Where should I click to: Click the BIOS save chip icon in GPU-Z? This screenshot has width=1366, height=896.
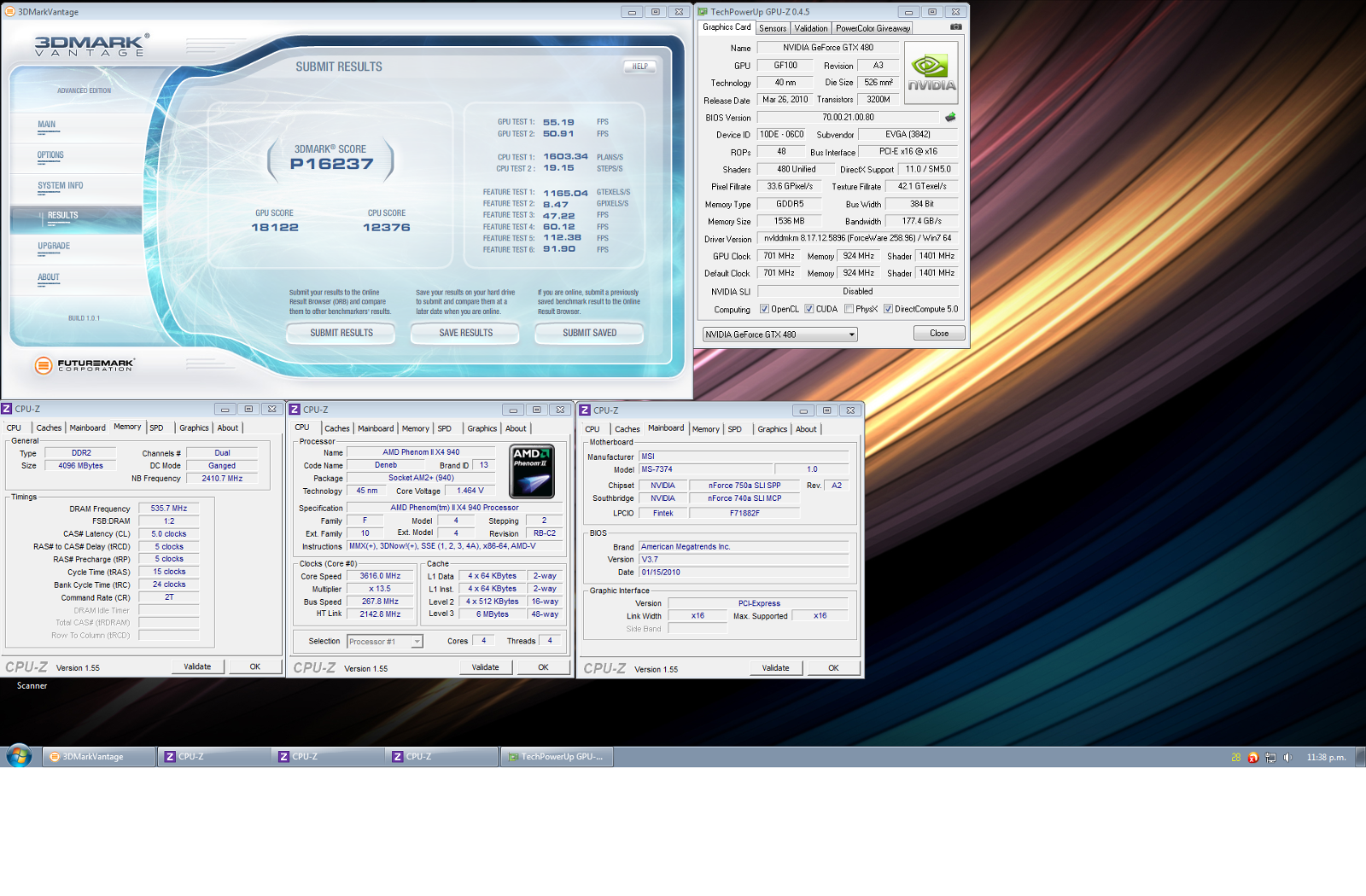click(x=950, y=117)
